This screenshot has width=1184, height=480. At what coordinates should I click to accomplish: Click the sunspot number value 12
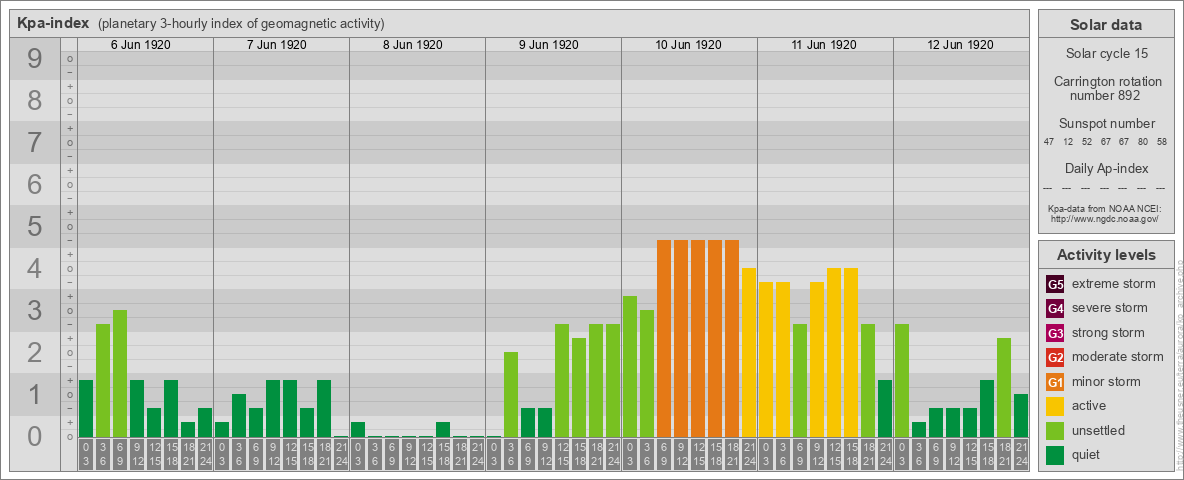tap(1068, 142)
